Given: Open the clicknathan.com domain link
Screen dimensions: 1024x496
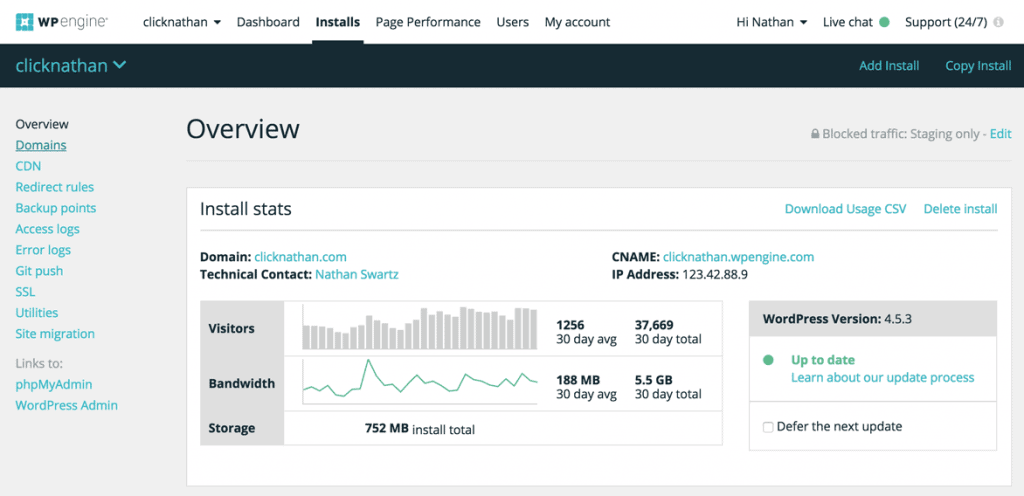Looking at the screenshot, I should (x=300, y=256).
